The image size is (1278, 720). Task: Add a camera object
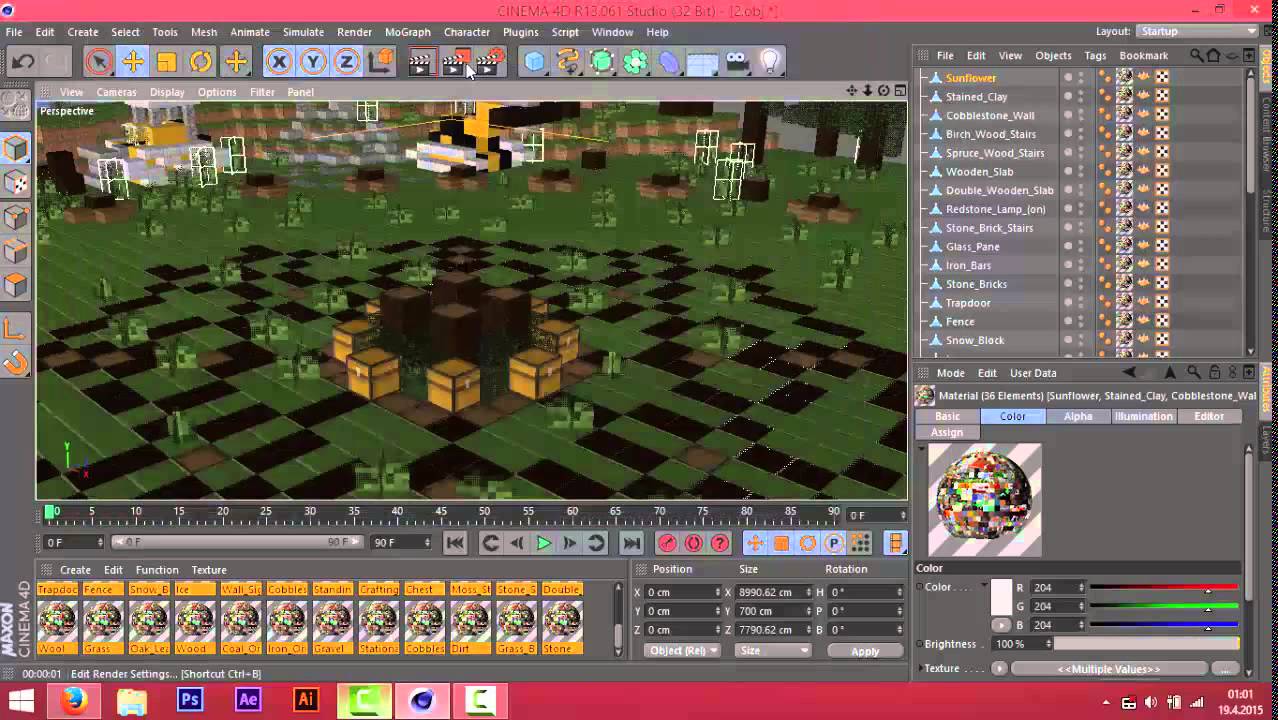pos(737,62)
